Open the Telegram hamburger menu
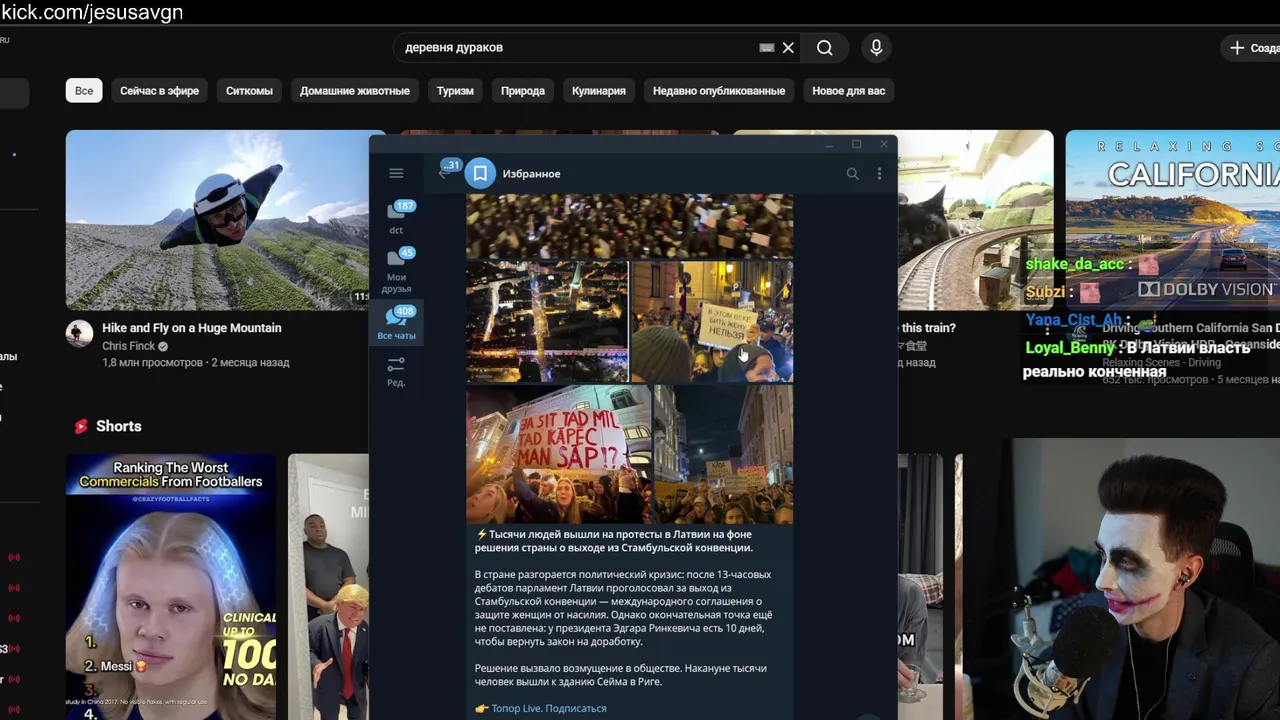The width and height of the screenshot is (1280, 720). pos(396,173)
